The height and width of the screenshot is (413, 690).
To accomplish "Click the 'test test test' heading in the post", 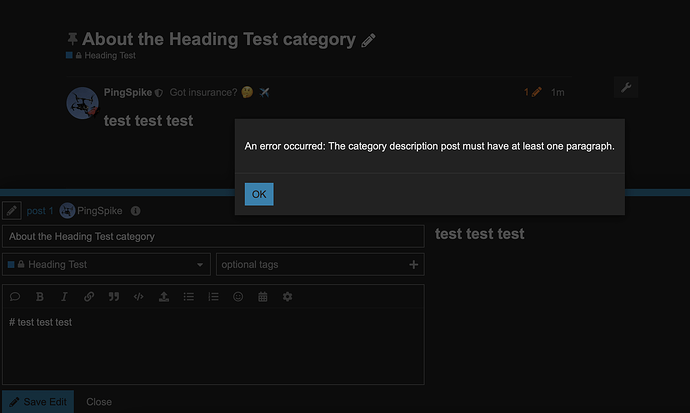I will tap(148, 121).
